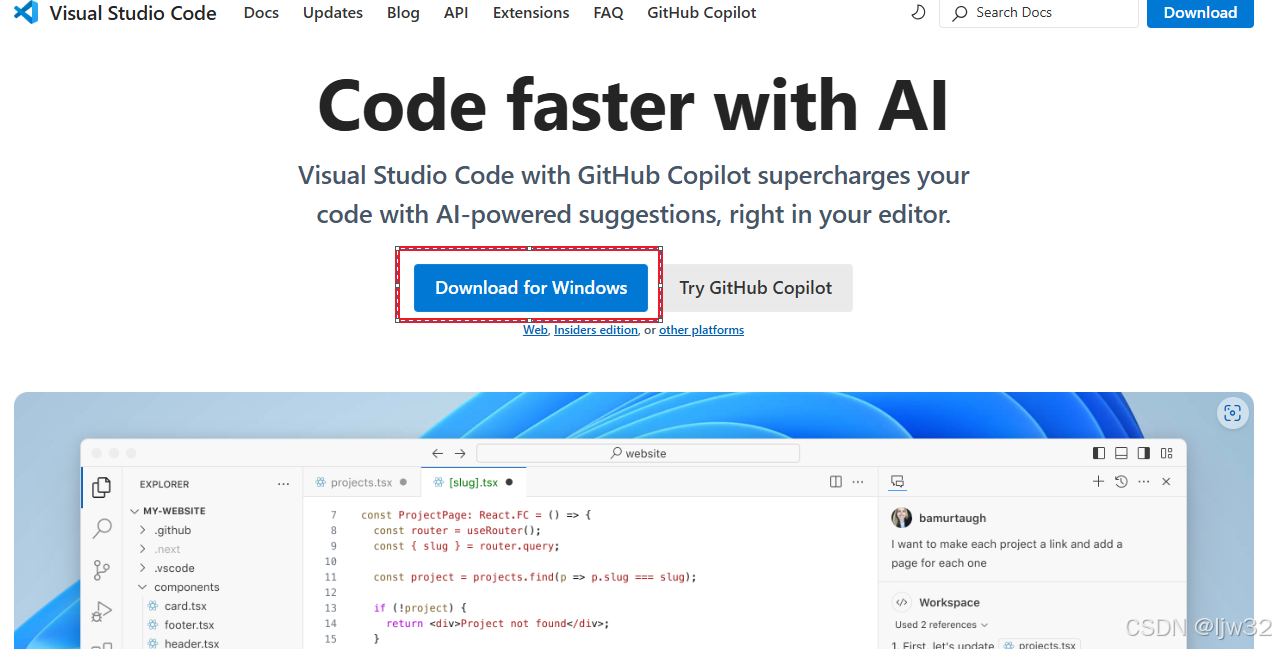Expand the .vscode folder
This screenshot has height=649, width=1276.
(143, 568)
